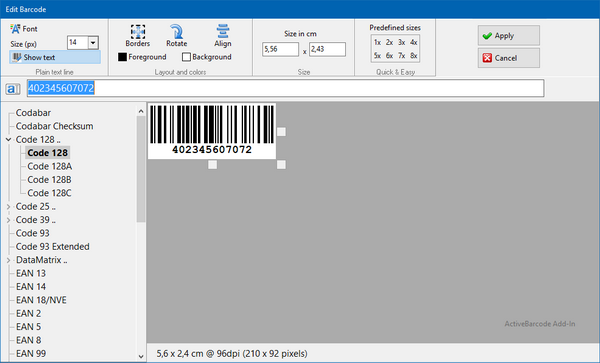Click the barcode type list scrollbar thumb

[x=141, y=169]
